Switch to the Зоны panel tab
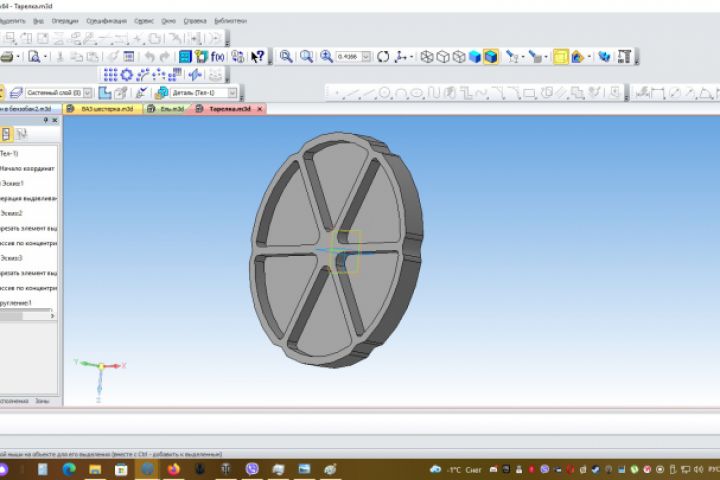The image size is (720, 480). click(x=42, y=401)
